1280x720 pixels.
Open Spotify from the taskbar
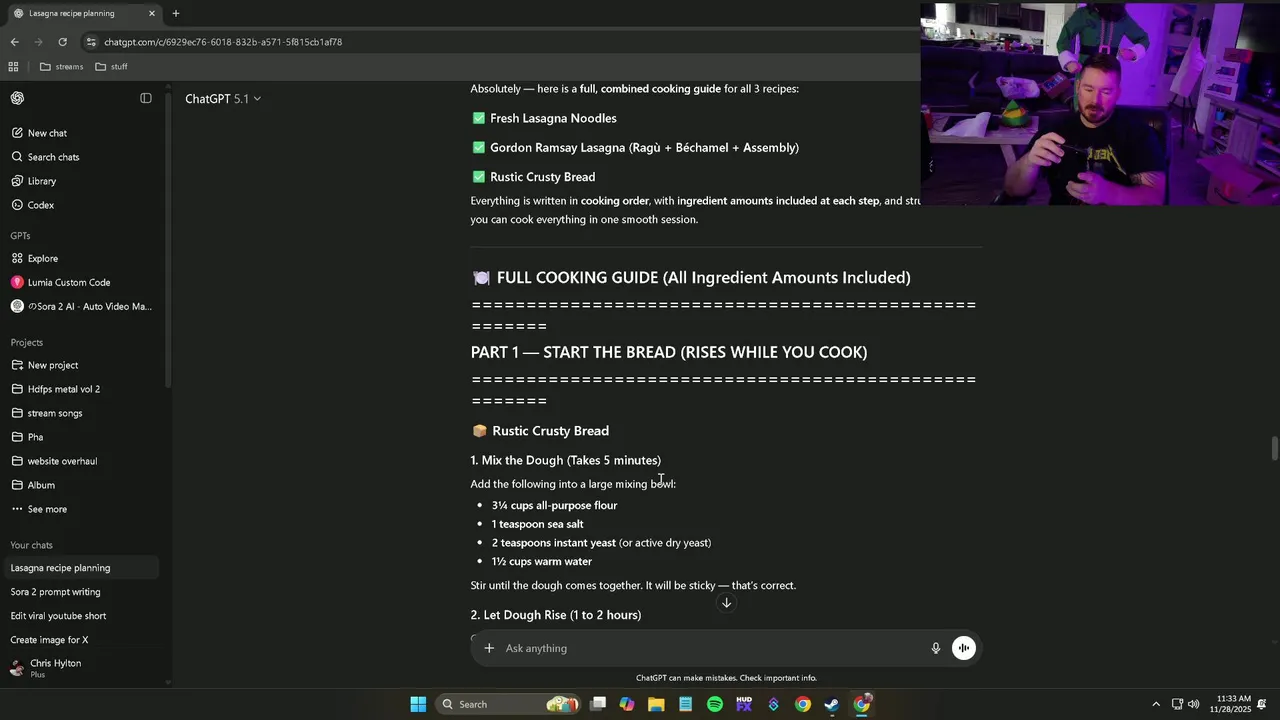715,704
